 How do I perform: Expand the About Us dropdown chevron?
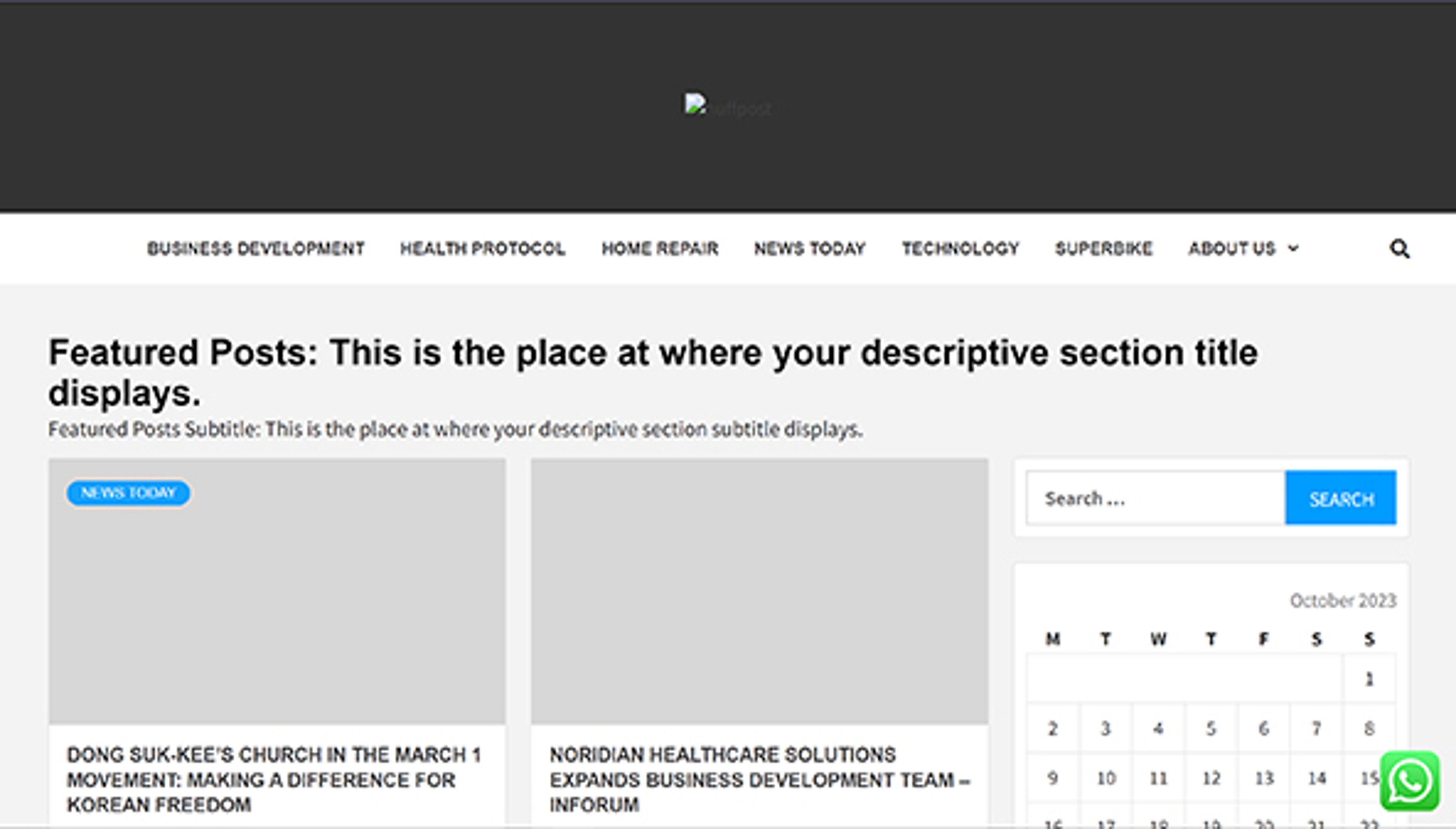1293,248
